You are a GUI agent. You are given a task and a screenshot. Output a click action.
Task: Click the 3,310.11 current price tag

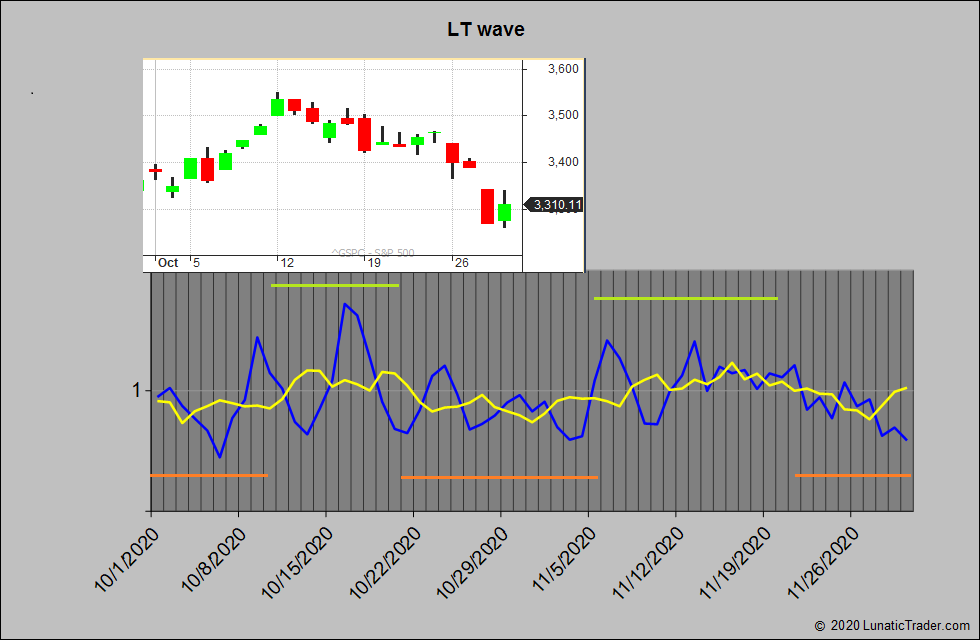(556, 205)
